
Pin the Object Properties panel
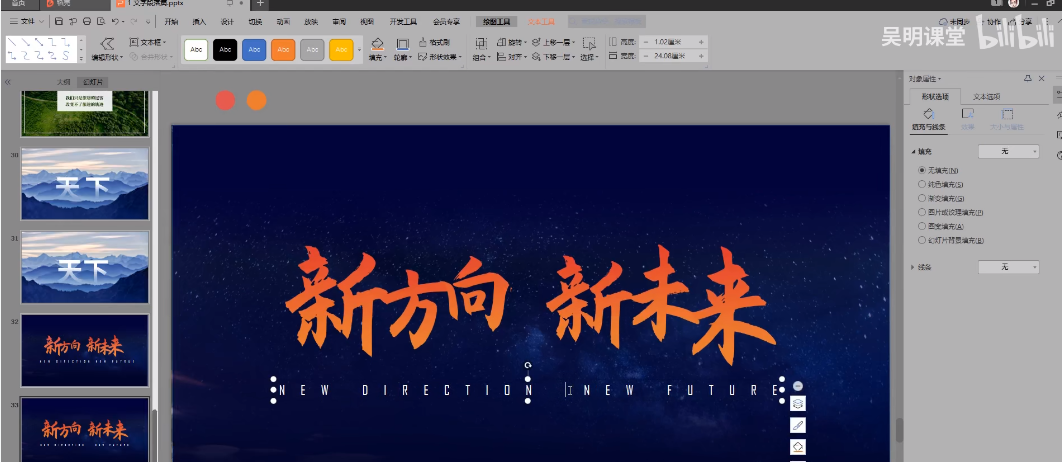pyautogui.click(x=1027, y=79)
